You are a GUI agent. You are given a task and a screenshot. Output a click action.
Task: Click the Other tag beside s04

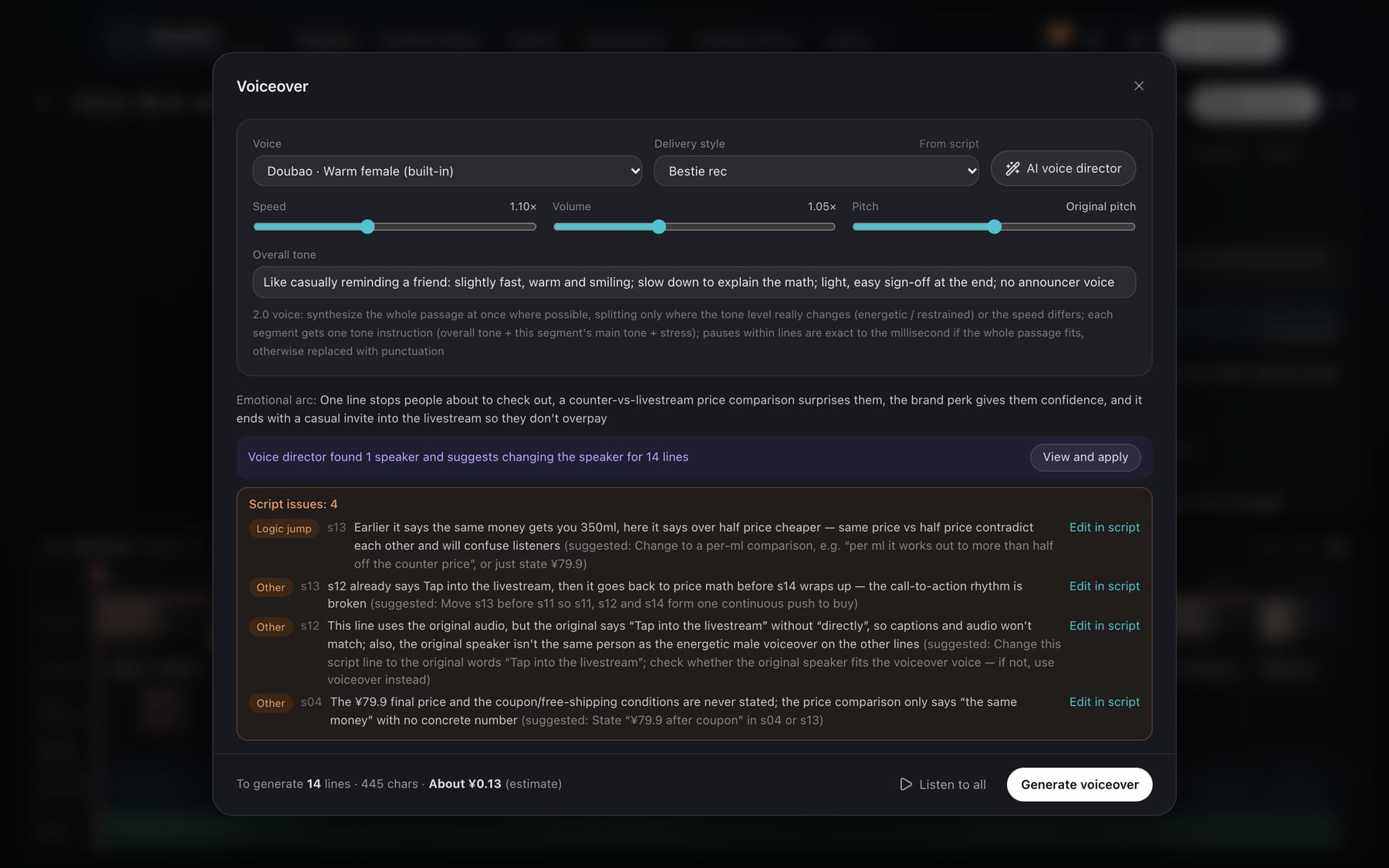pyautogui.click(x=271, y=703)
